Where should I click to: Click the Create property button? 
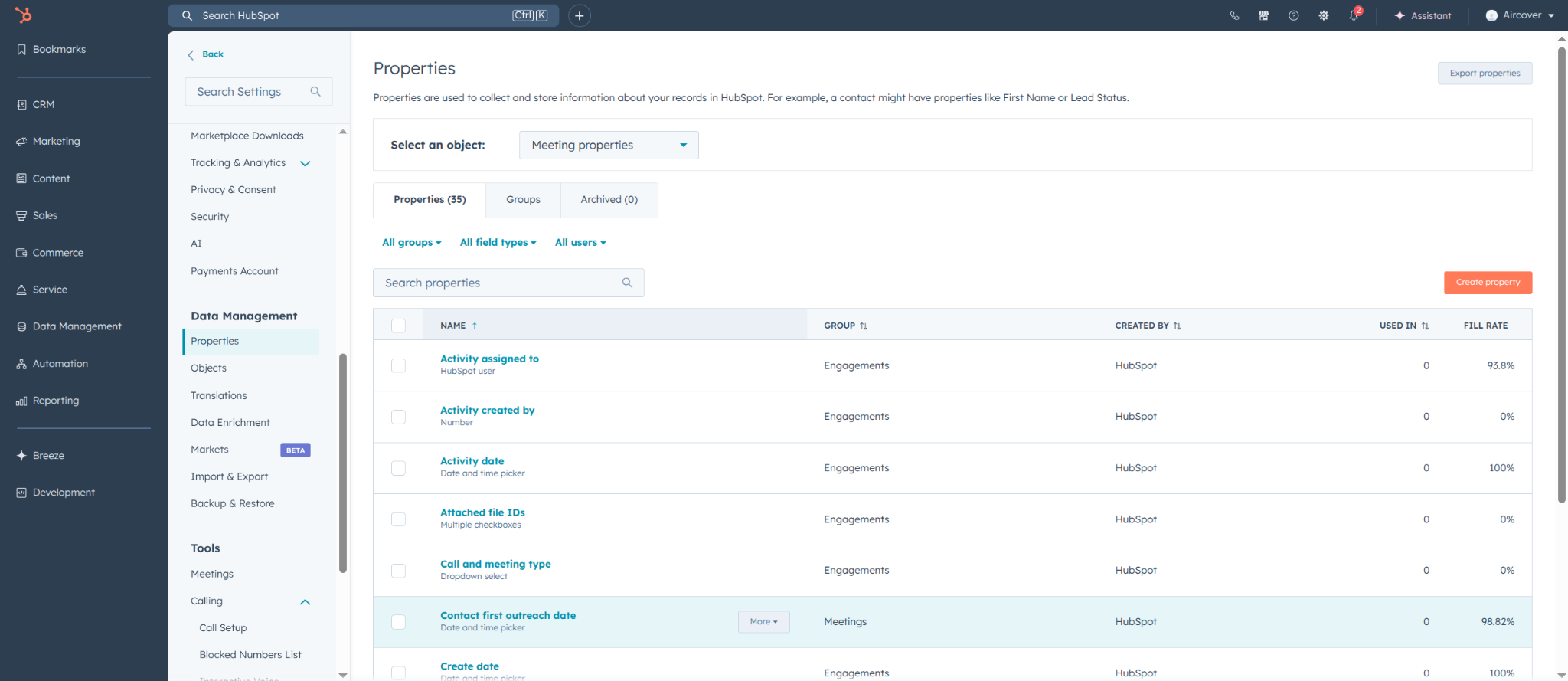pyautogui.click(x=1488, y=283)
